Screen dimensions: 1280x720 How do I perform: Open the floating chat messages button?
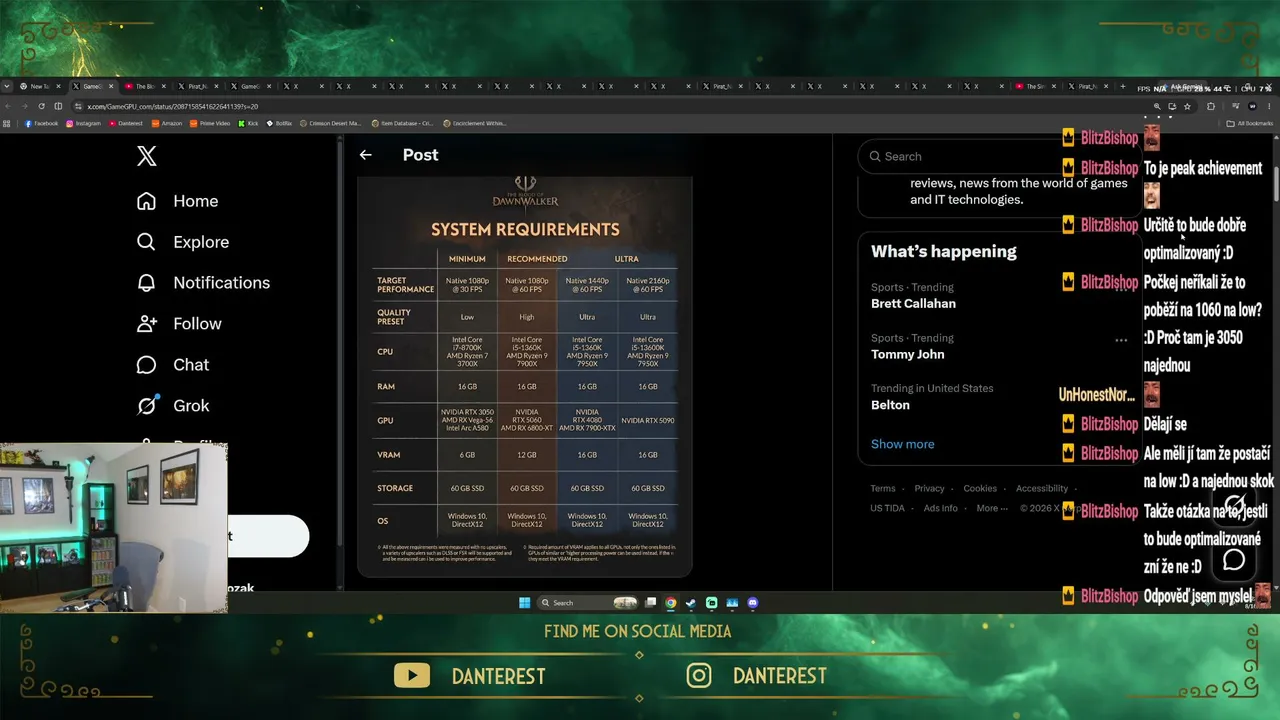pyautogui.click(x=1235, y=559)
